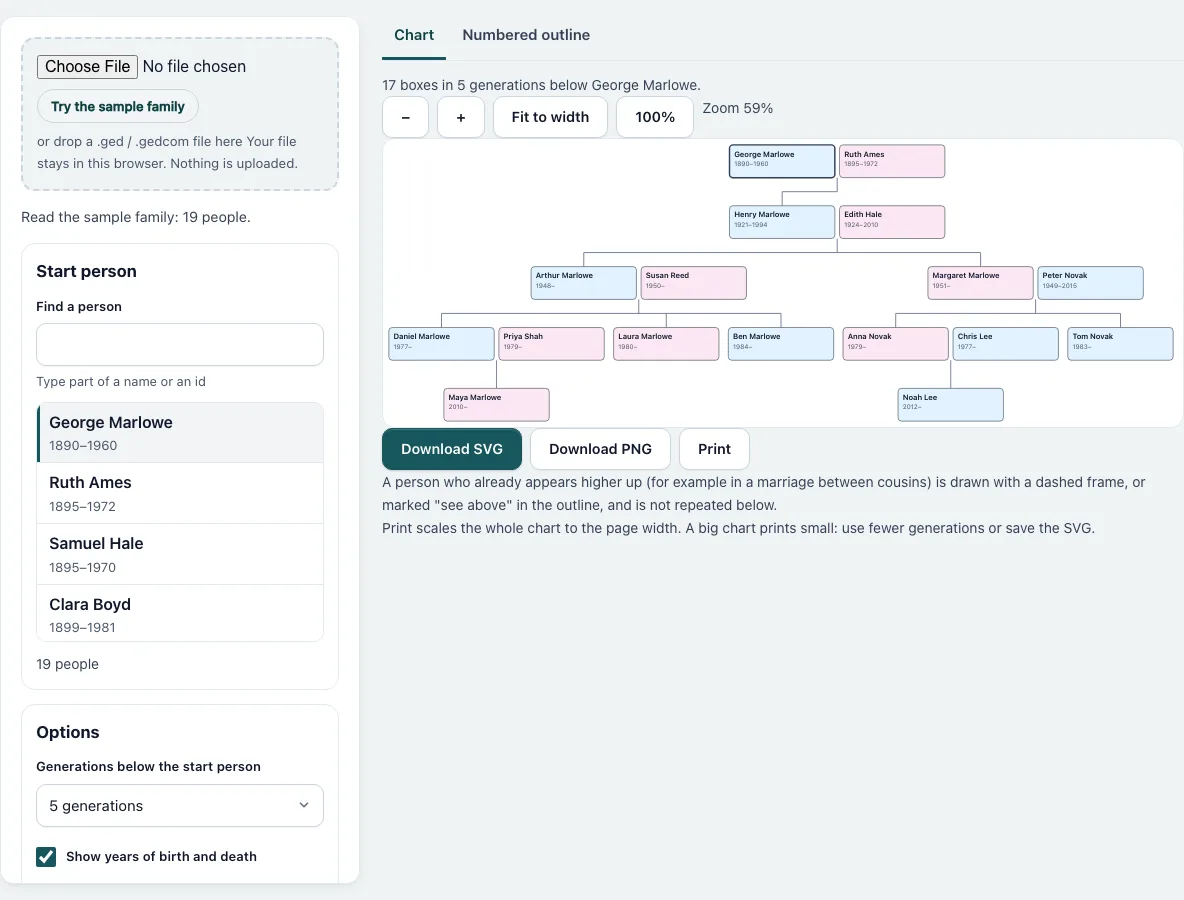The height and width of the screenshot is (900, 1184).
Task: Select the Laura Marlowe chart box
Action: point(666,344)
